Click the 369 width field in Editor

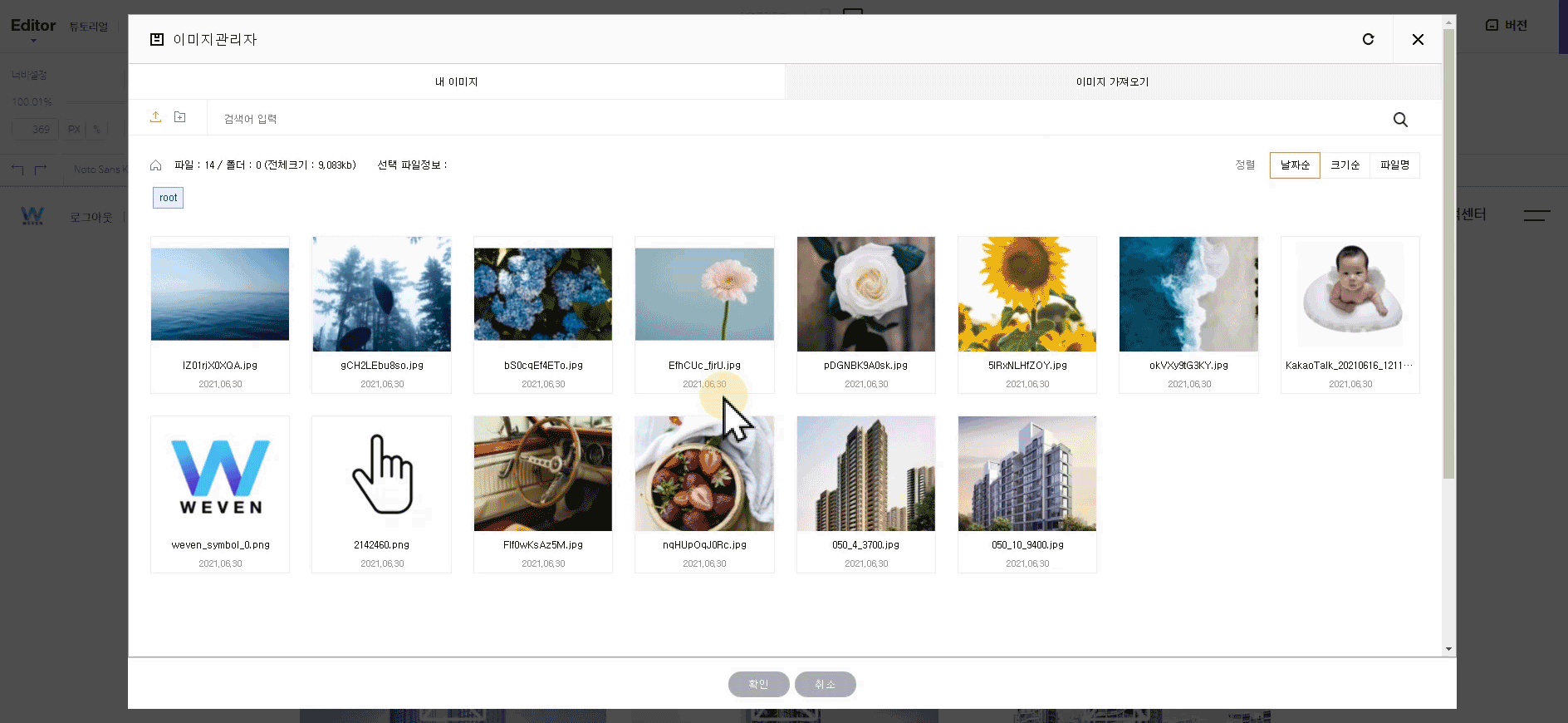[35, 130]
